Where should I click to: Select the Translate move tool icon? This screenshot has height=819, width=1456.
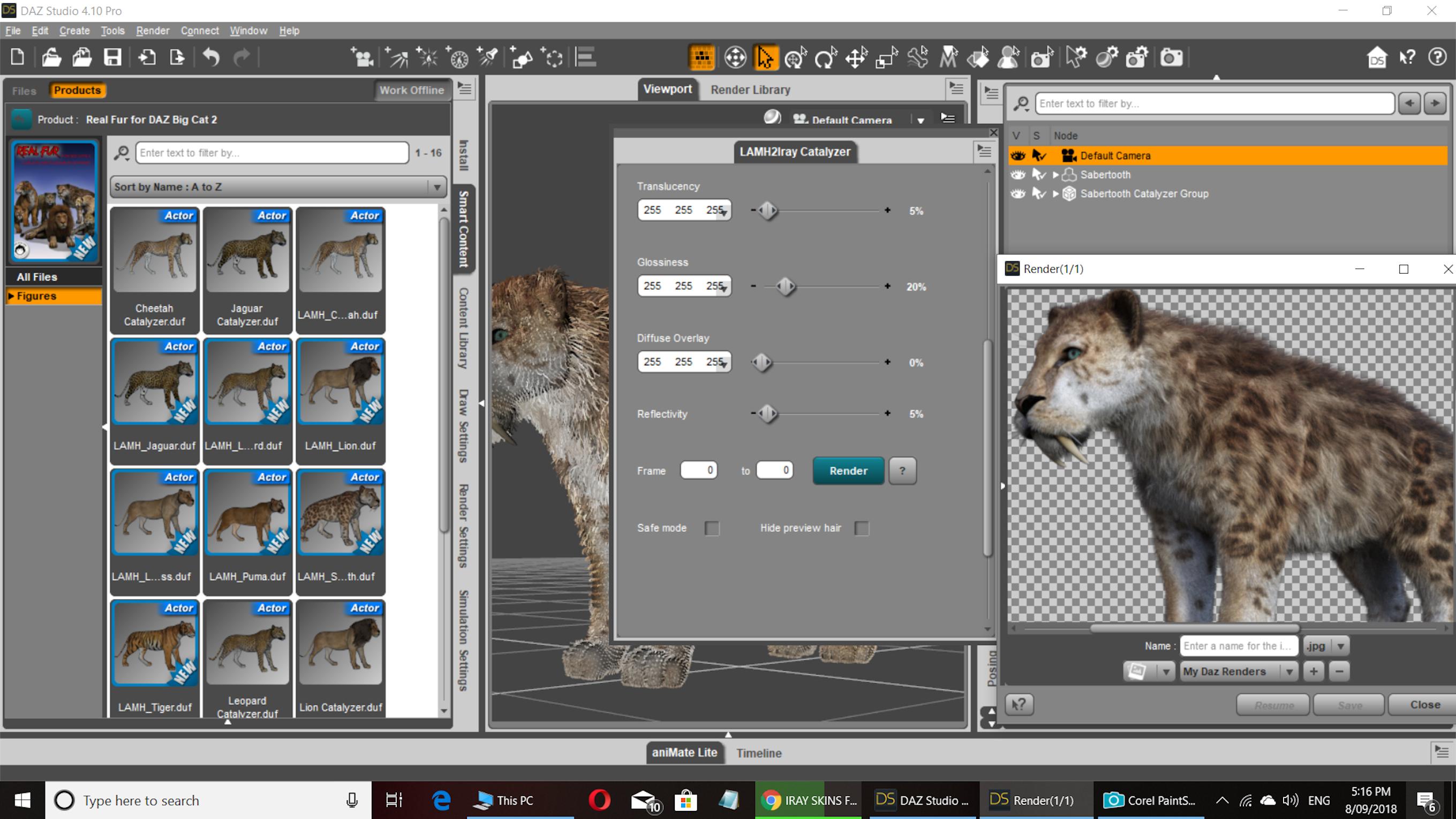coord(856,58)
